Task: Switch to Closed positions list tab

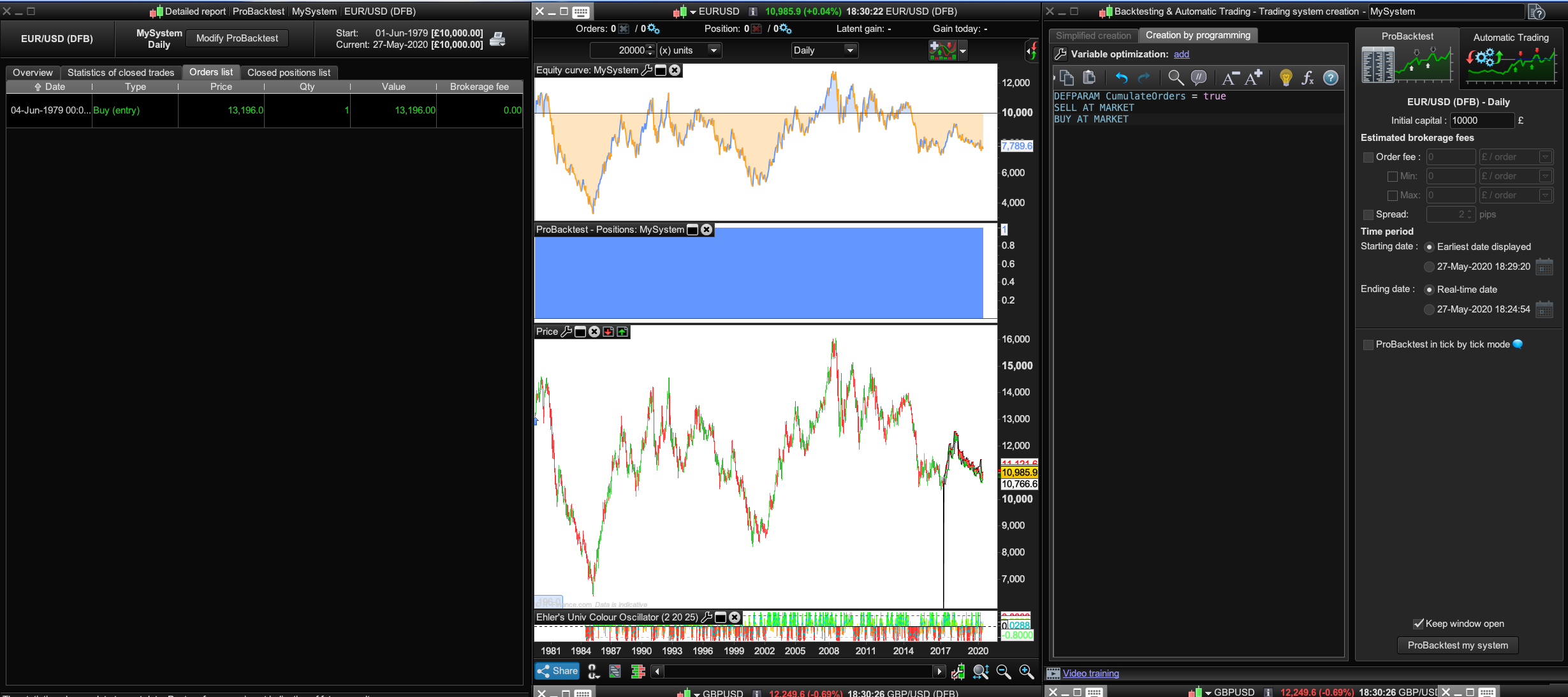Action: 288,73
